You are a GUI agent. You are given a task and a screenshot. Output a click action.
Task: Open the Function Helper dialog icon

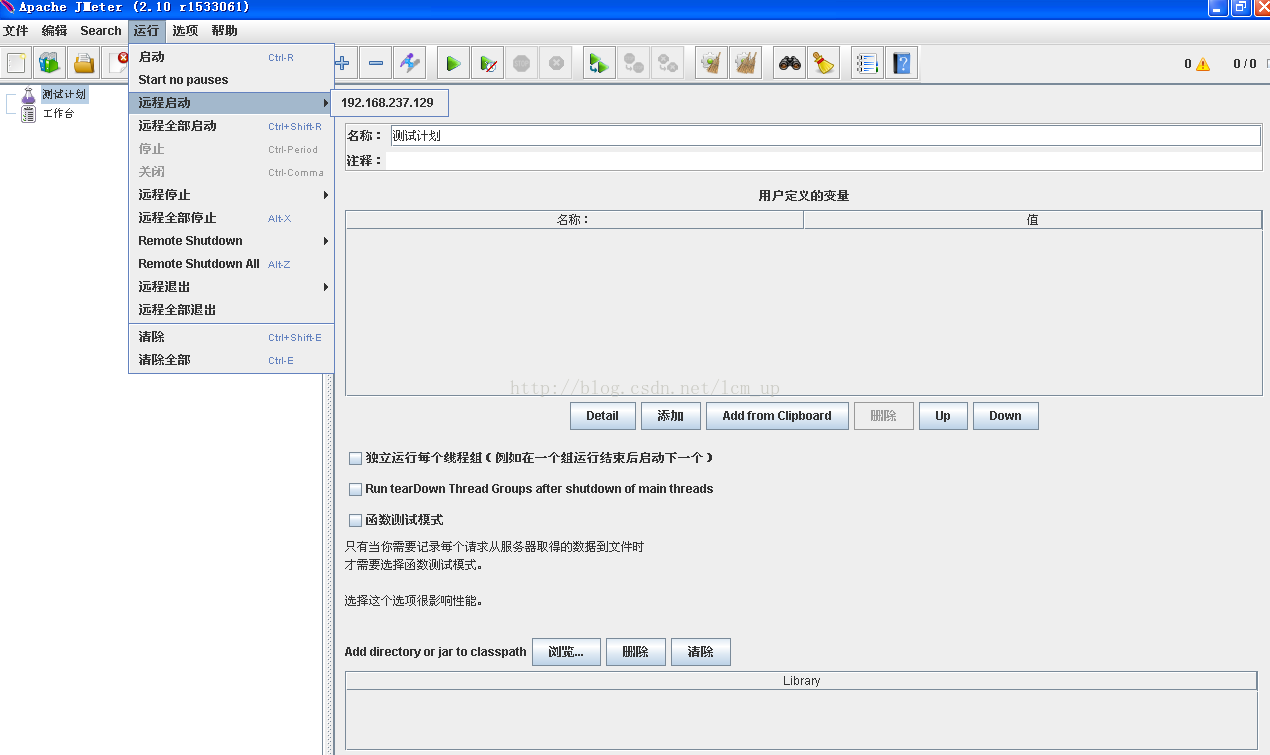tap(867, 63)
